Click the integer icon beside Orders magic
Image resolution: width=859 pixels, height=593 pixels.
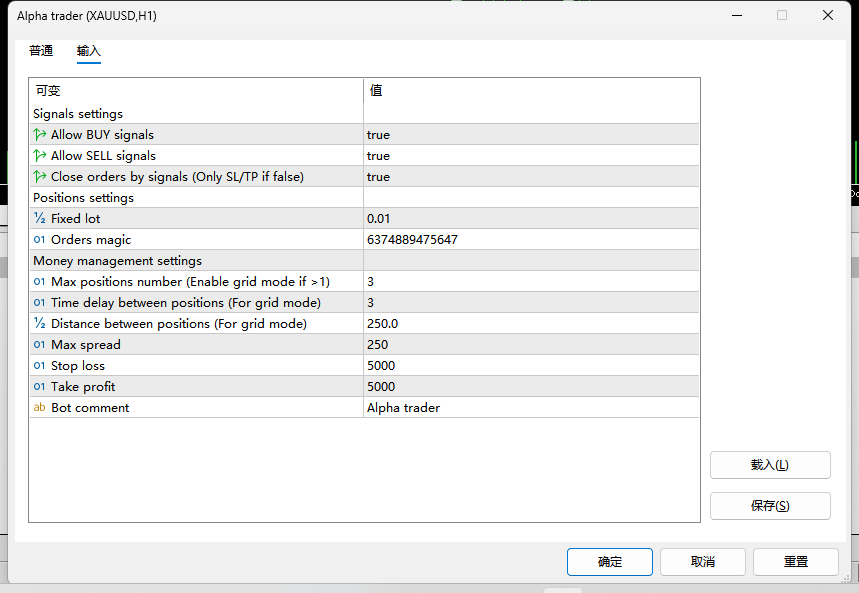point(39,240)
